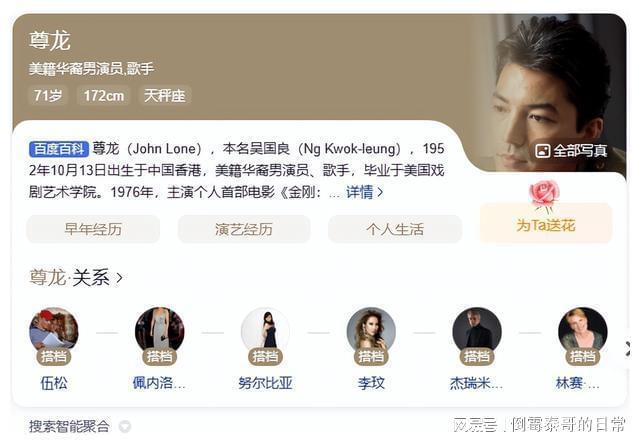The height and width of the screenshot is (445, 640).
Task: Expand the 尊龙·关系 section chevron
Action: click(x=119, y=278)
